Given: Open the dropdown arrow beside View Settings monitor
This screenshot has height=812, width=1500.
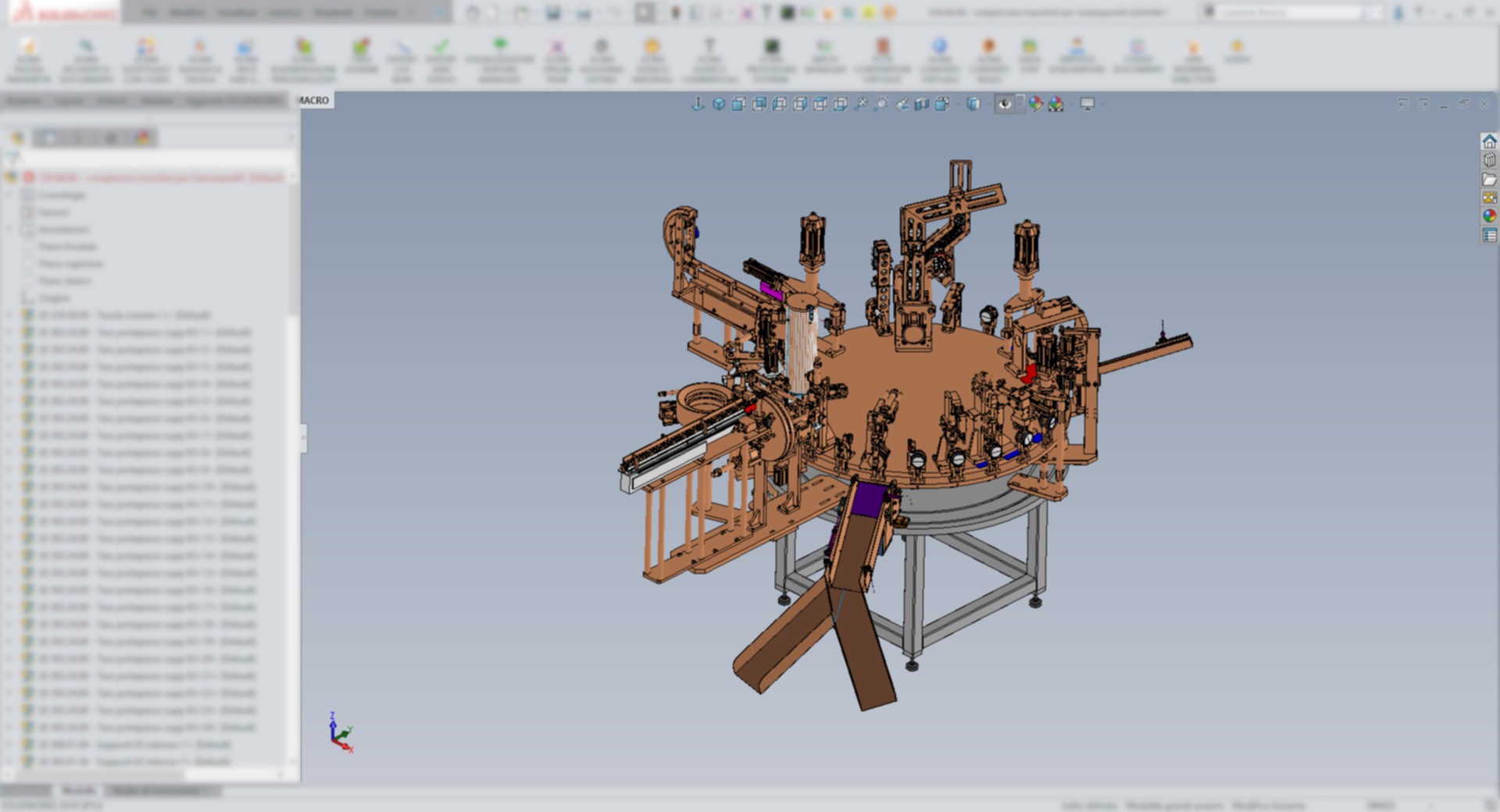Looking at the screenshot, I should (x=1102, y=104).
